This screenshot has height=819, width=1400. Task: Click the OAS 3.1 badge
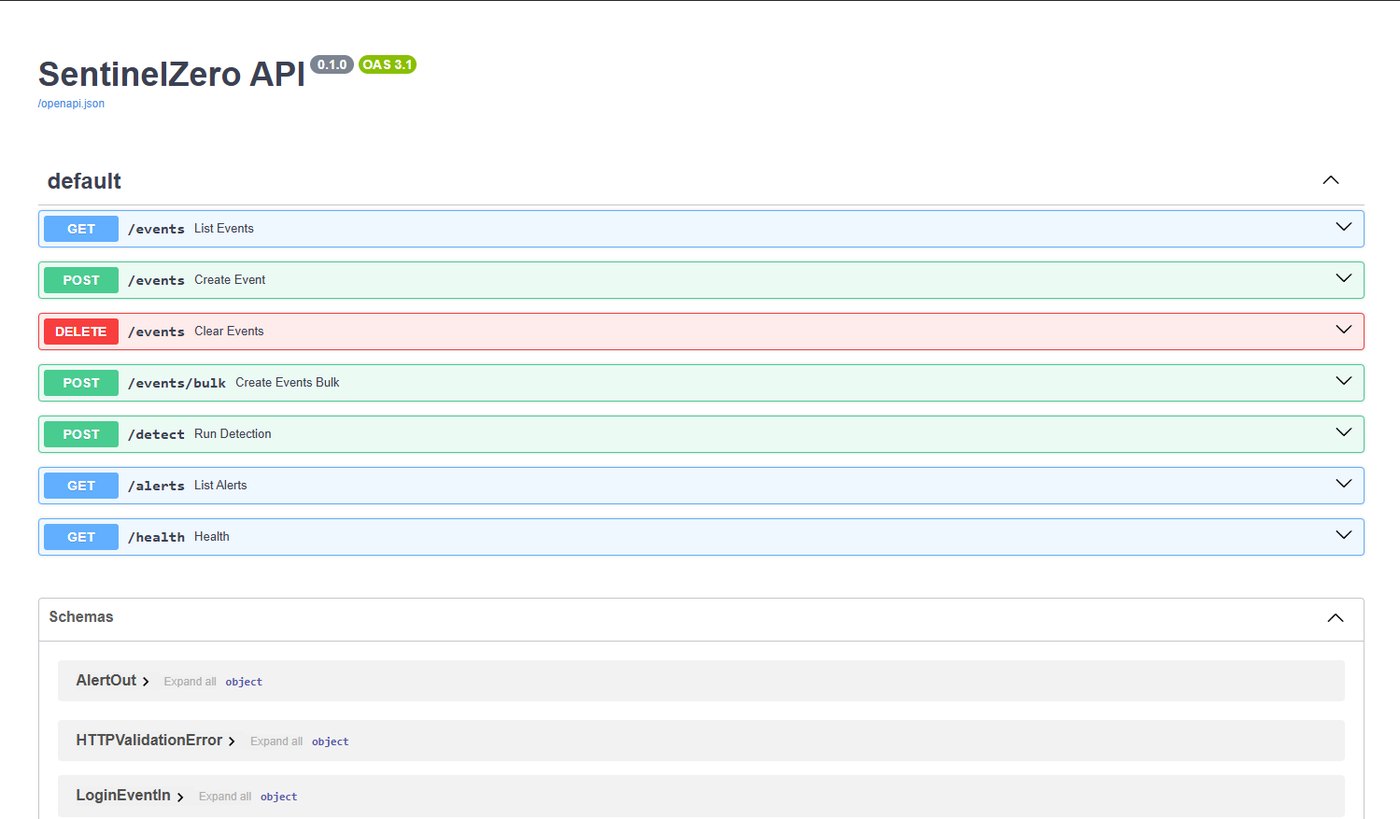[387, 64]
